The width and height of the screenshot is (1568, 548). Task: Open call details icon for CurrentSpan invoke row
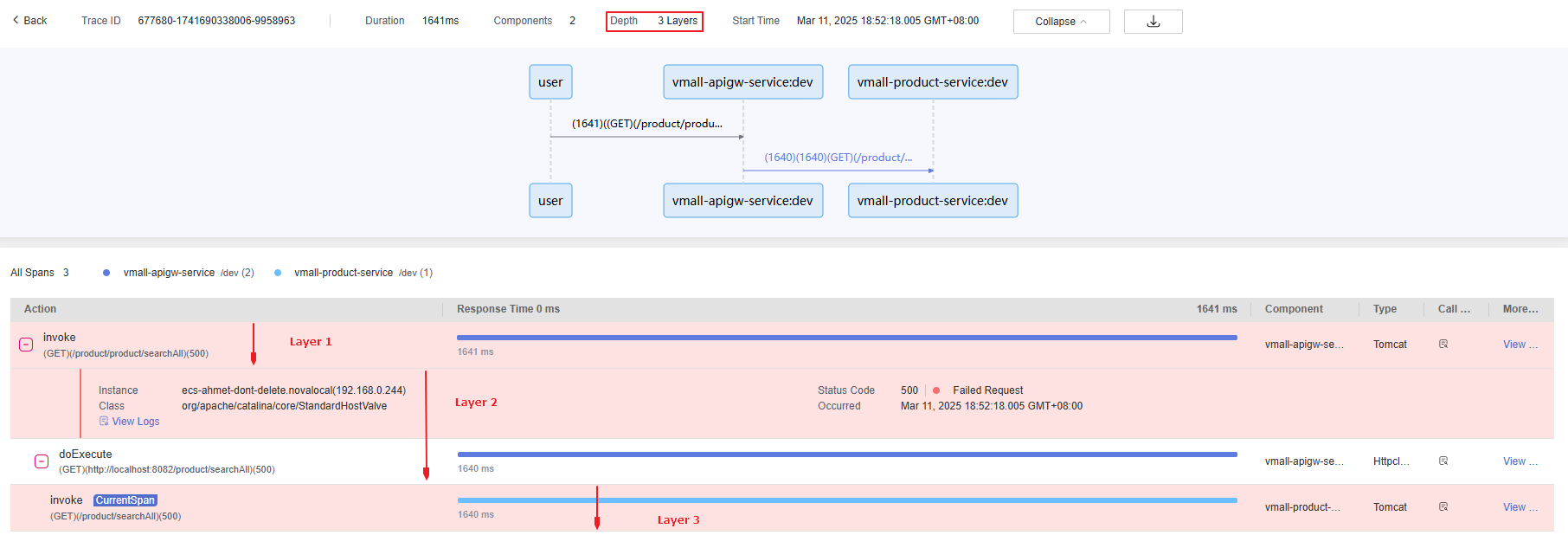(x=1443, y=507)
